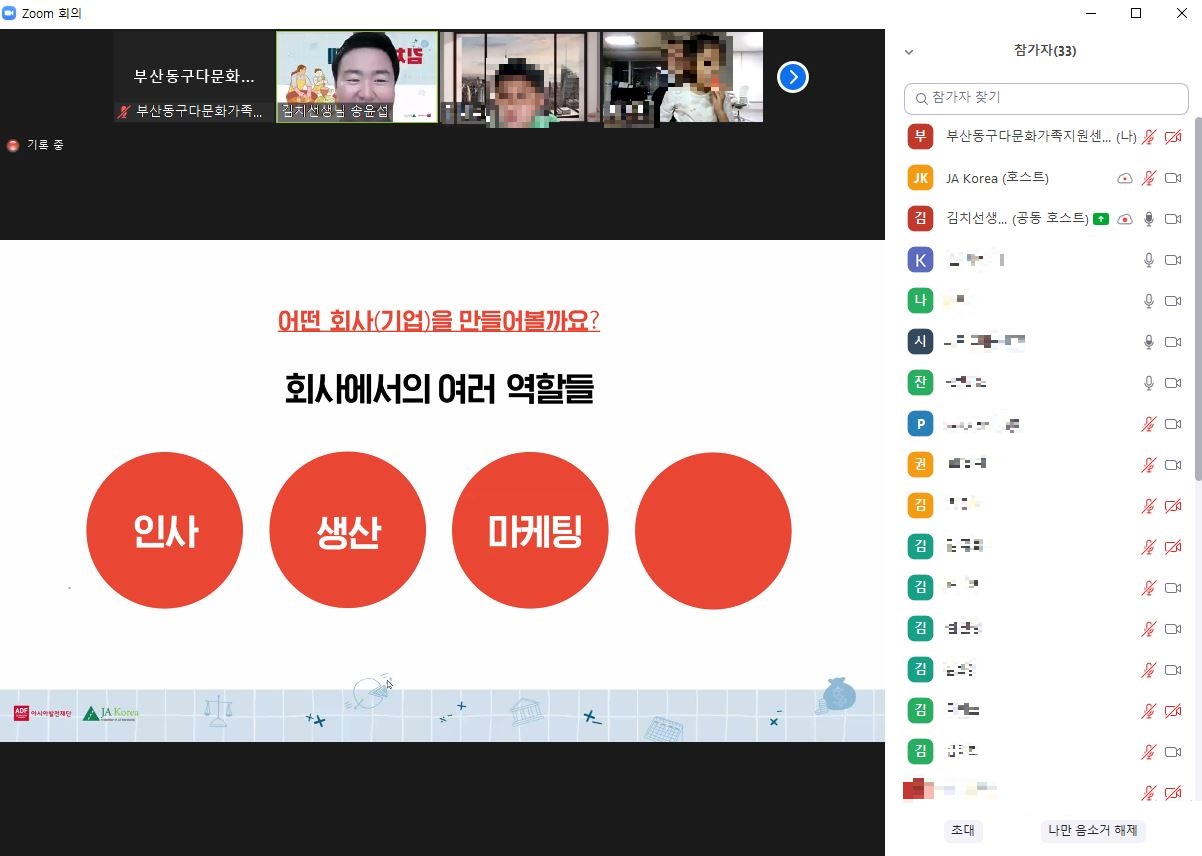Screen dimensions: 1202x856
Task: Click 김치선생's video camera icon
Action: point(1174,218)
